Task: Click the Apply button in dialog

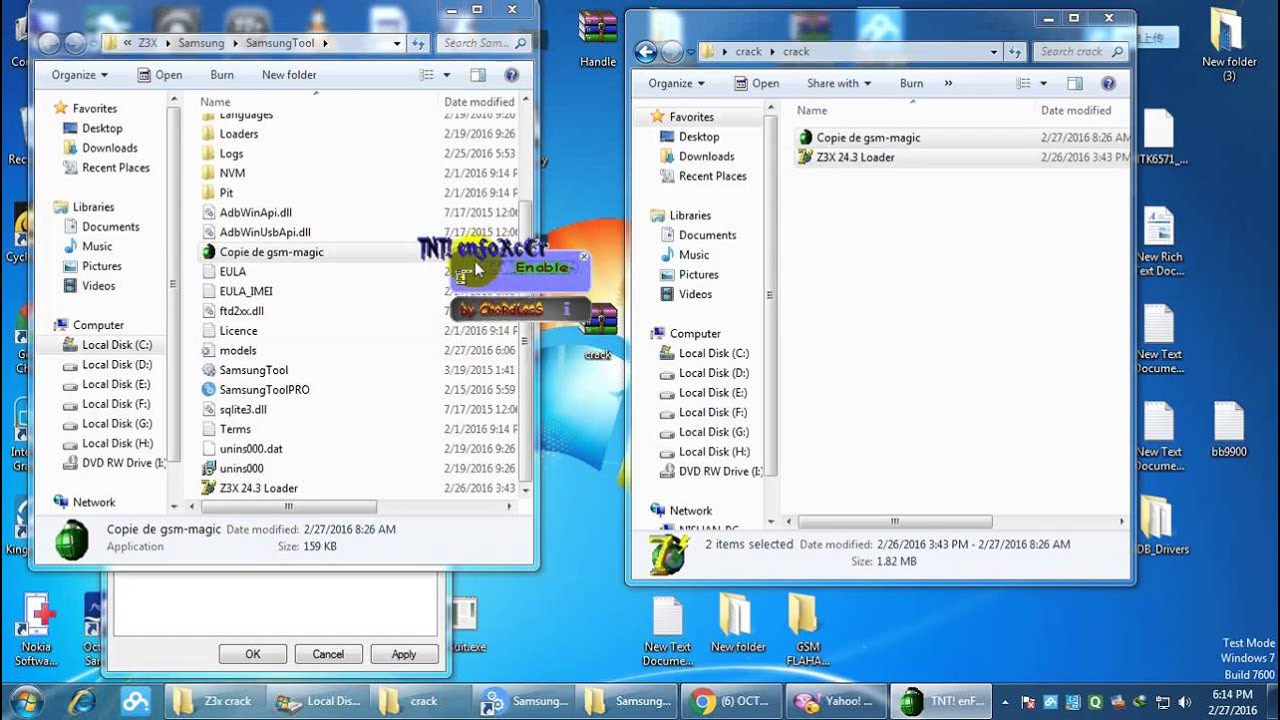Action: coord(404,654)
